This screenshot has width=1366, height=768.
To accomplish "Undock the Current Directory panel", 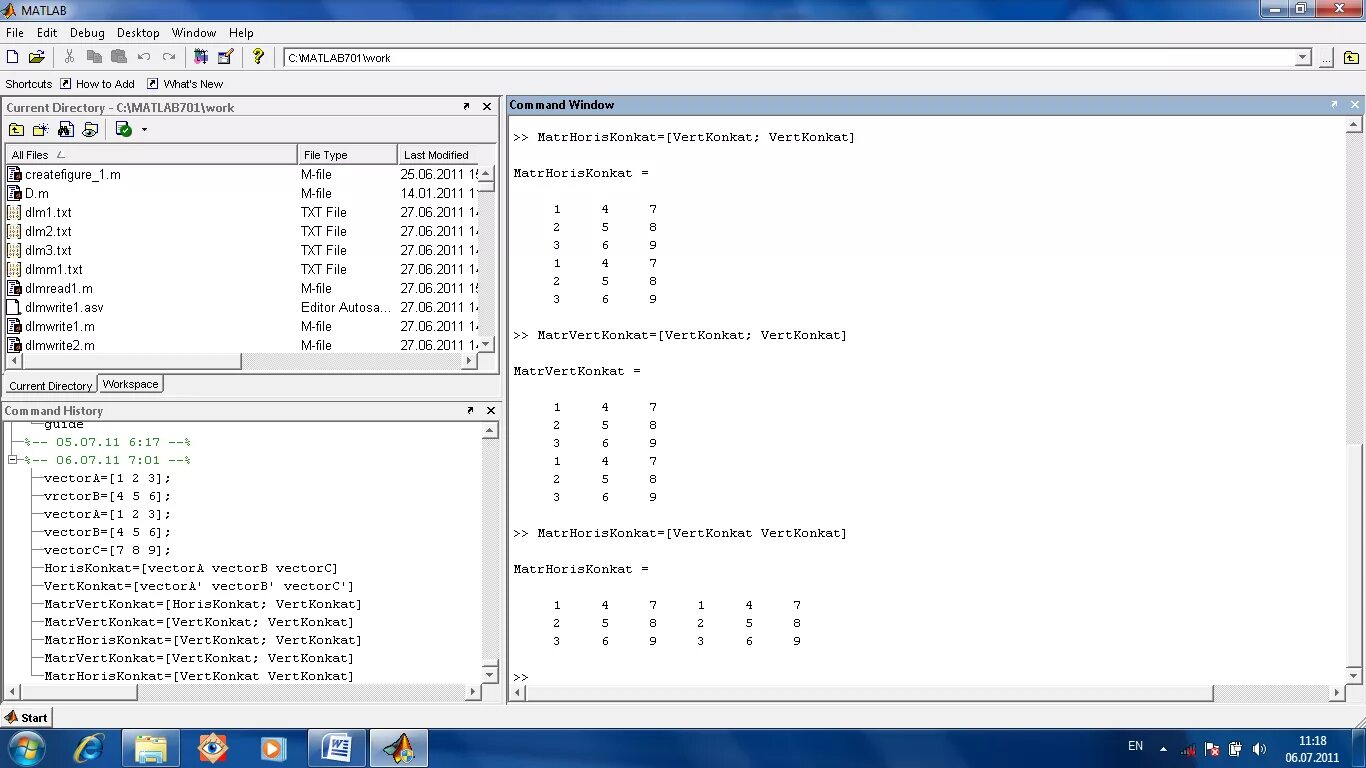I will 466,106.
